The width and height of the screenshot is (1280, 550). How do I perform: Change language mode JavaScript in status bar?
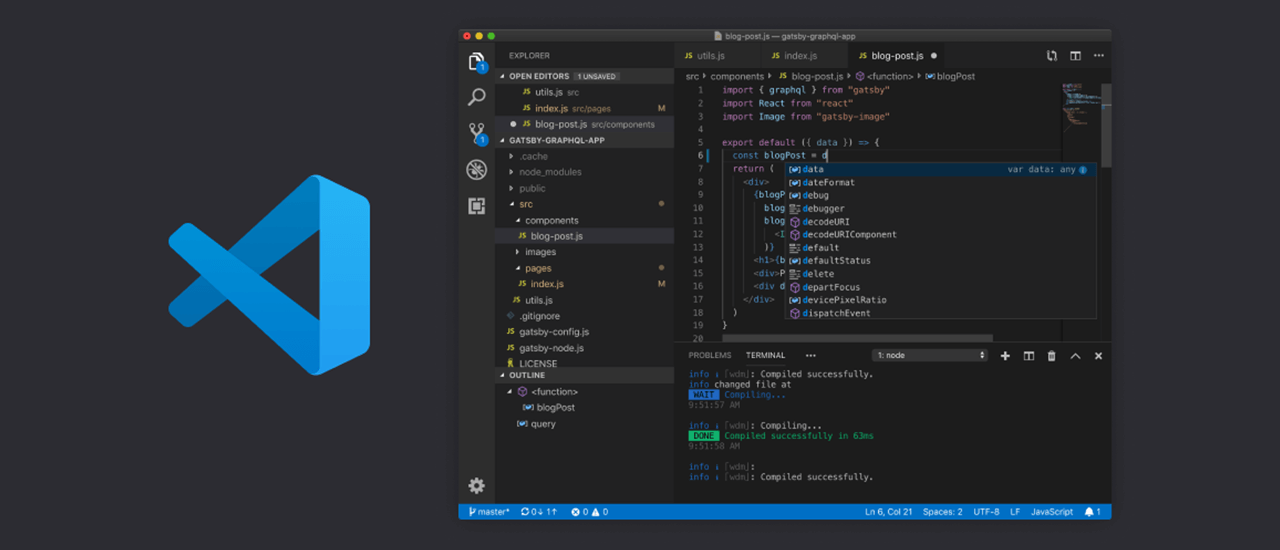(x=1052, y=512)
